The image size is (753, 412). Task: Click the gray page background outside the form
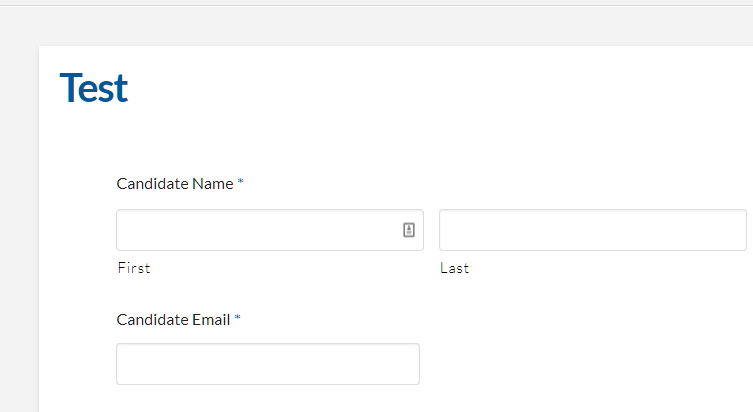[x=19, y=216]
